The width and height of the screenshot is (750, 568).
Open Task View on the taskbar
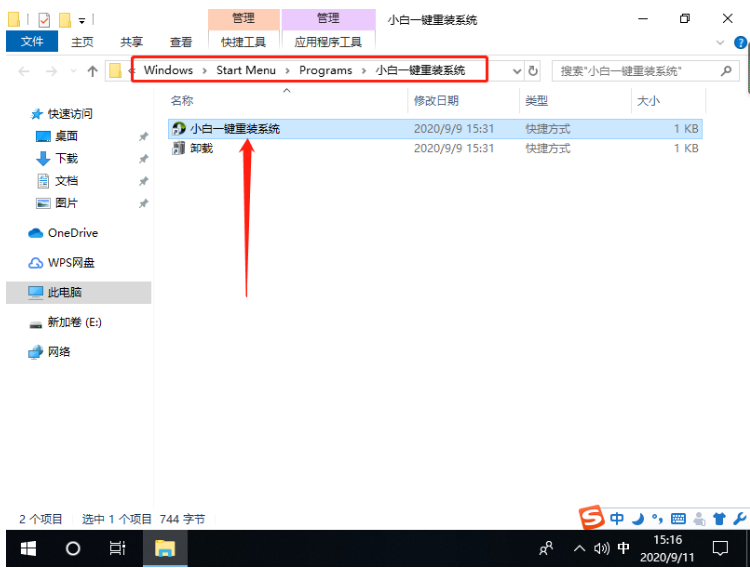(117, 548)
